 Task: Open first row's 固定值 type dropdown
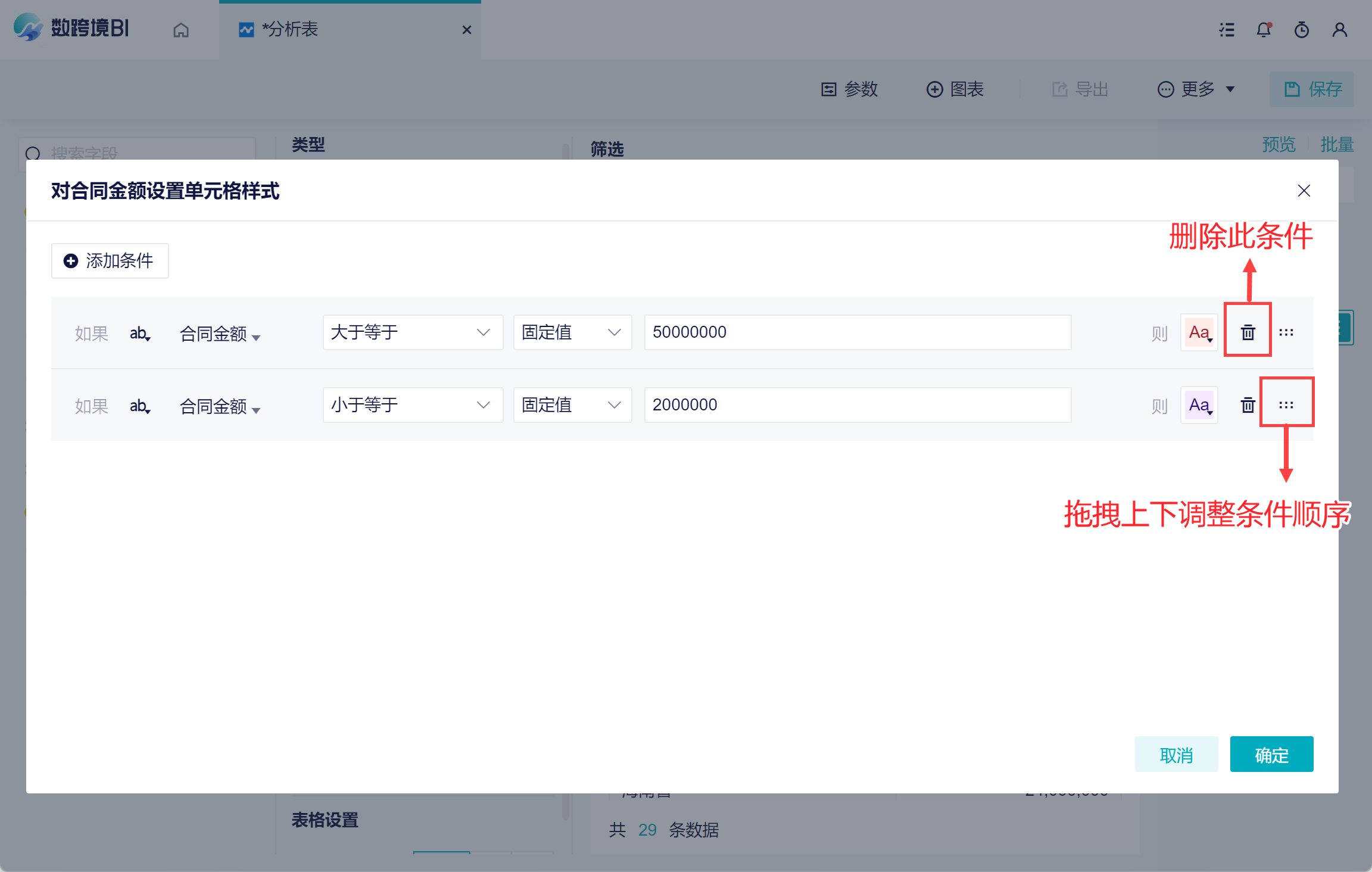(572, 332)
